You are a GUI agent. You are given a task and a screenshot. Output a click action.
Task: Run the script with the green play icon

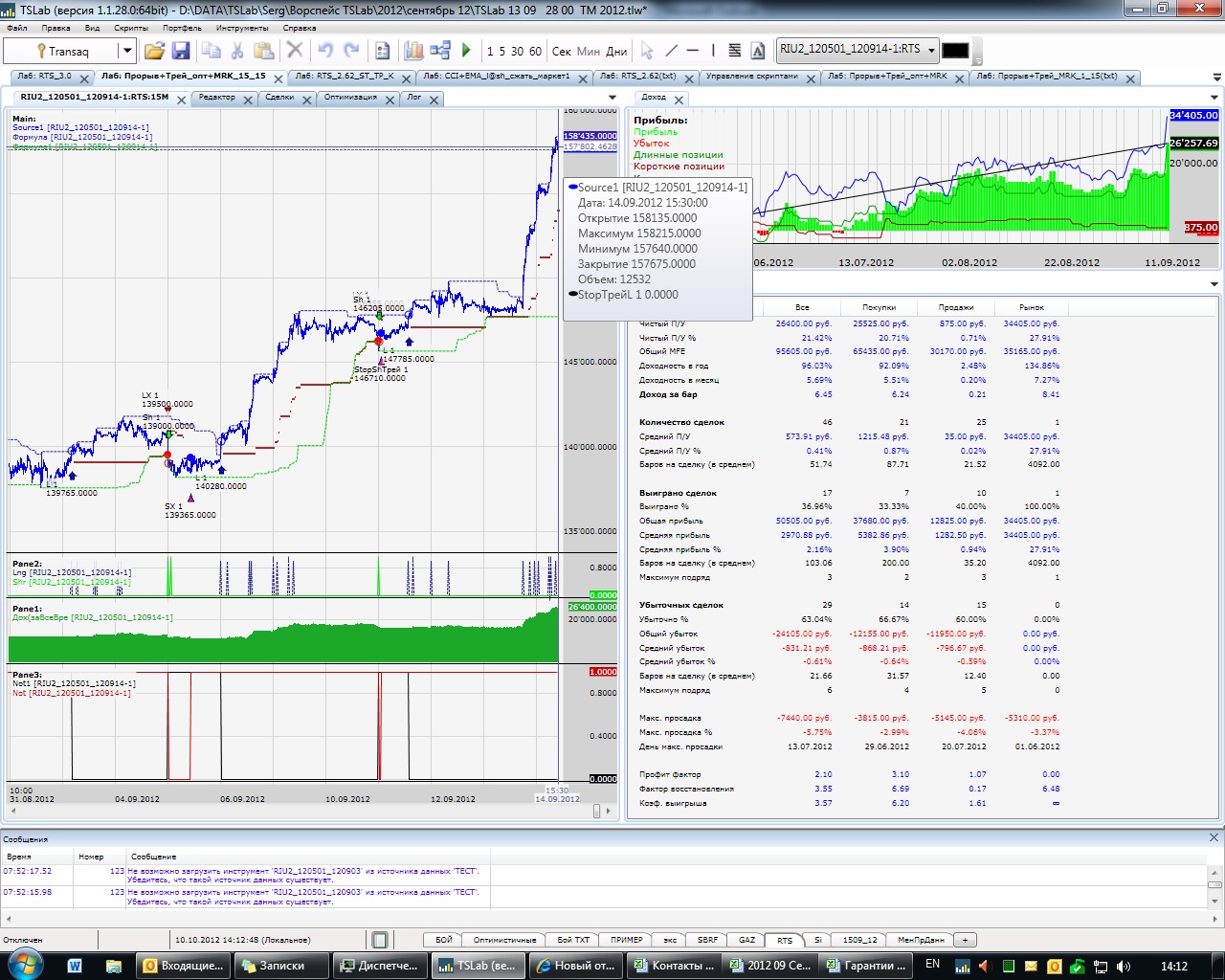pyautogui.click(x=466, y=51)
